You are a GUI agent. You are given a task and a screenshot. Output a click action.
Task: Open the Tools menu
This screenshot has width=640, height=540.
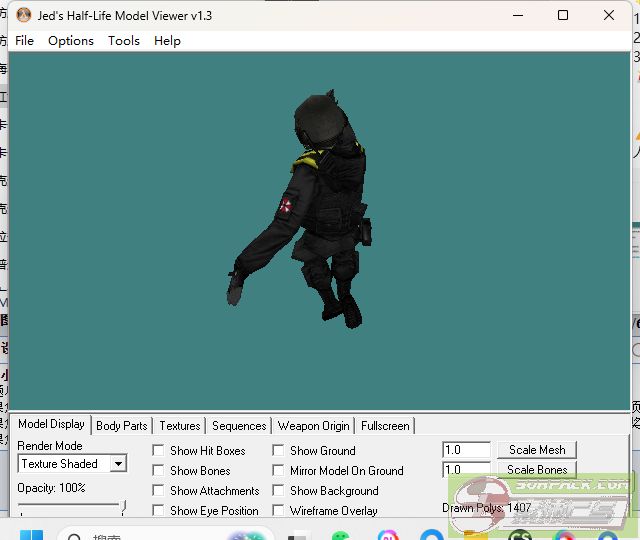(x=124, y=41)
